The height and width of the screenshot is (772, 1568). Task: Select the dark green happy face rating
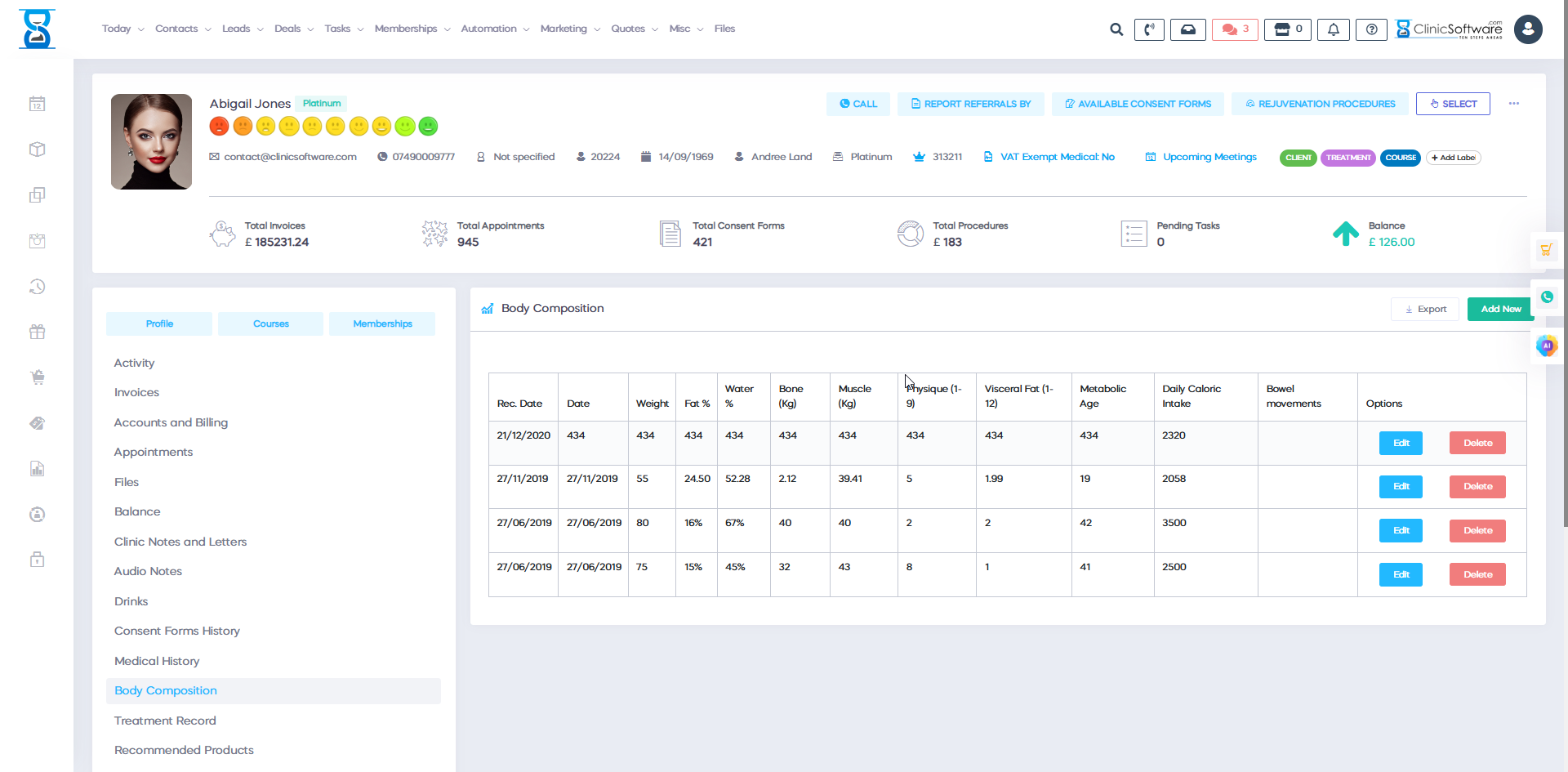428,126
